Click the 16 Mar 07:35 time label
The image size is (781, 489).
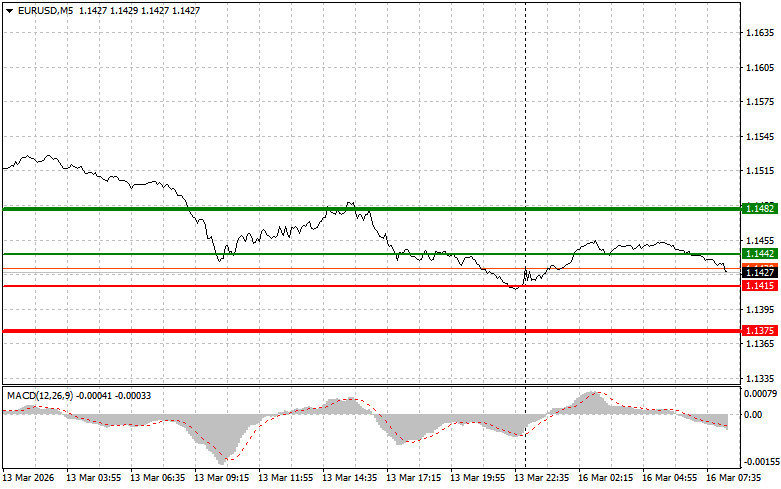(x=734, y=478)
